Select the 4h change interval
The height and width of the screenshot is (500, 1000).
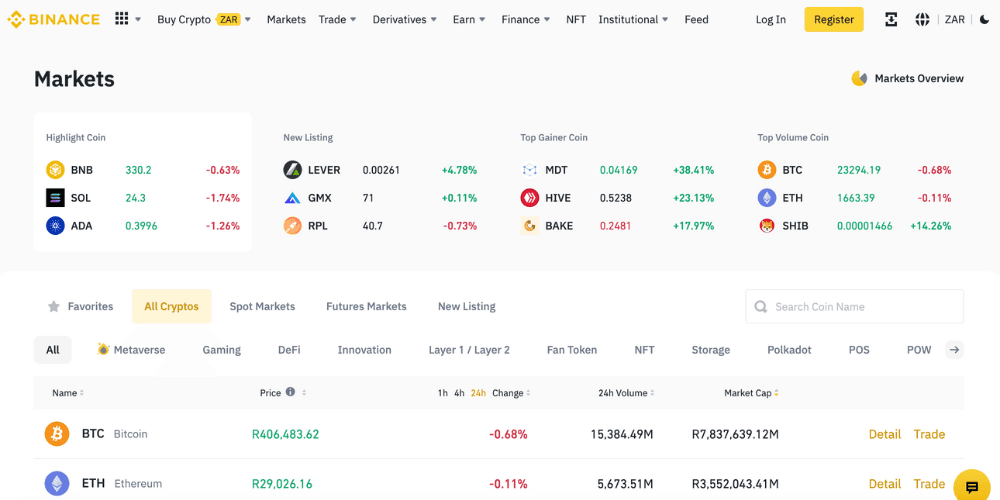coord(459,393)
